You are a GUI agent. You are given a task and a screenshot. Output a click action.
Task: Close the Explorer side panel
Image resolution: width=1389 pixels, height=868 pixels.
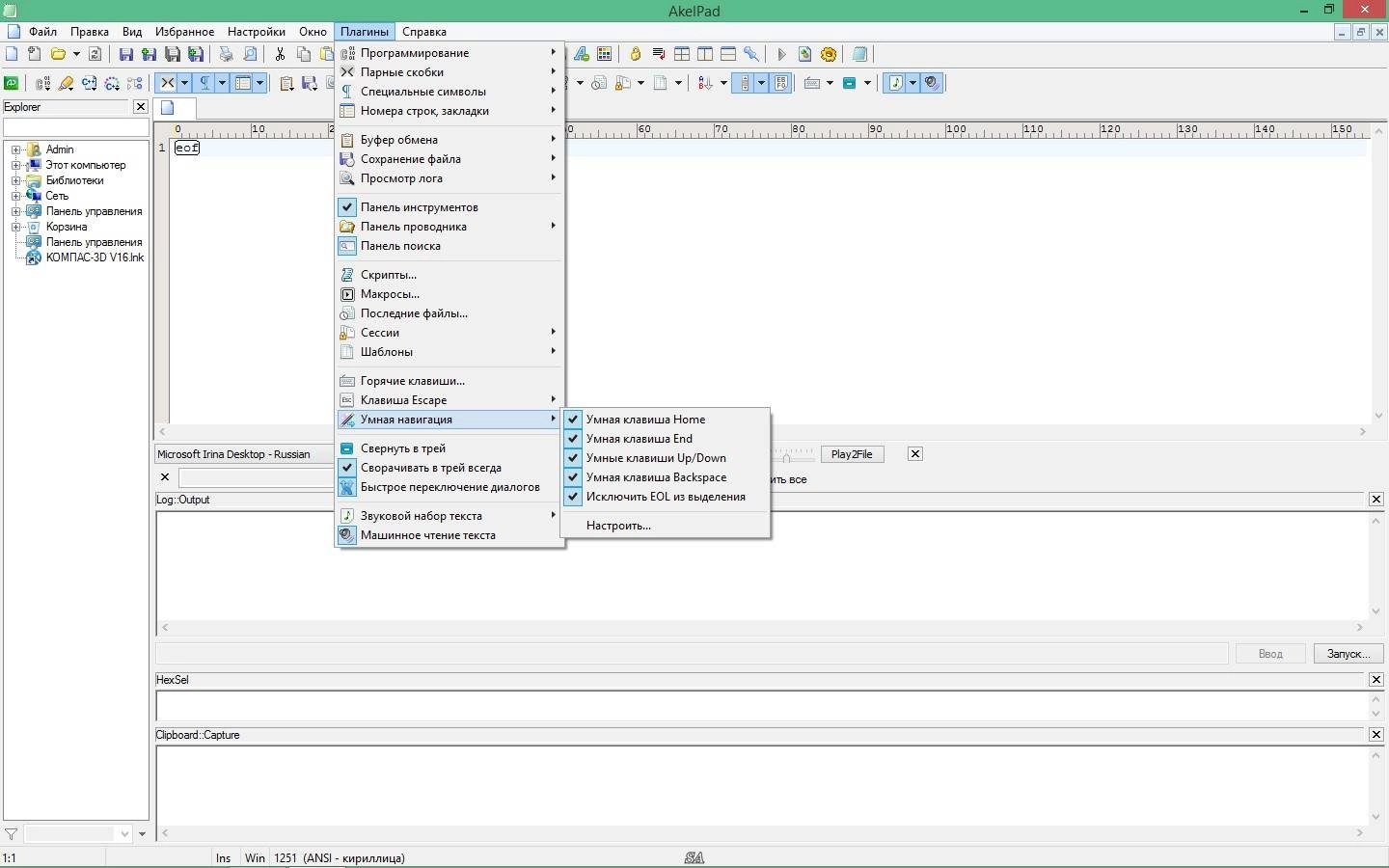tap(141, 107)
